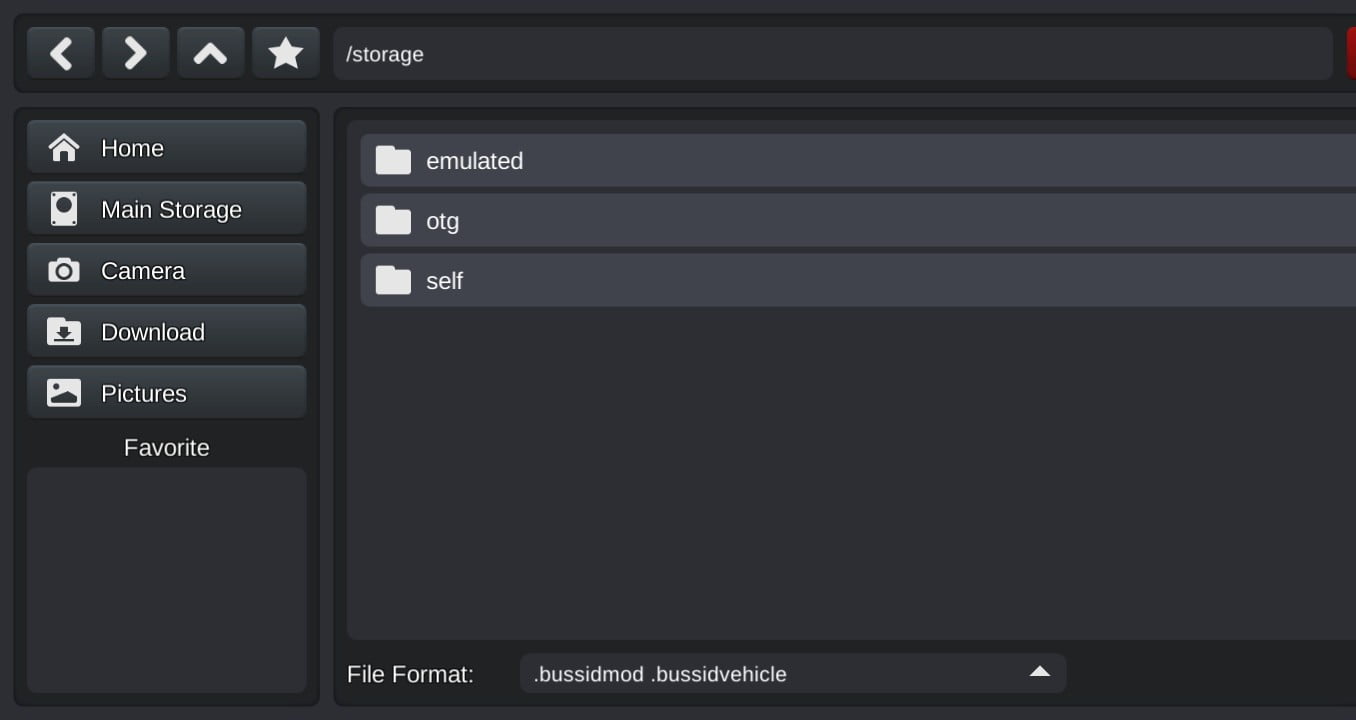Click the Camera icon in sidebar
The height and width of the screenshot is (720, 1356).
pyautogui.click(x=64, y=271)
